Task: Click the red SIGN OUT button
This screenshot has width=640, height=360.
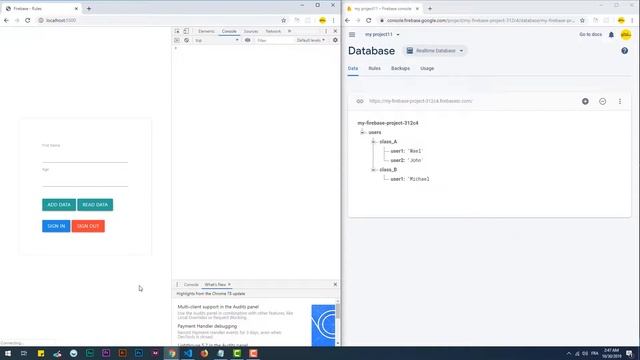Action: click(88, 226)
